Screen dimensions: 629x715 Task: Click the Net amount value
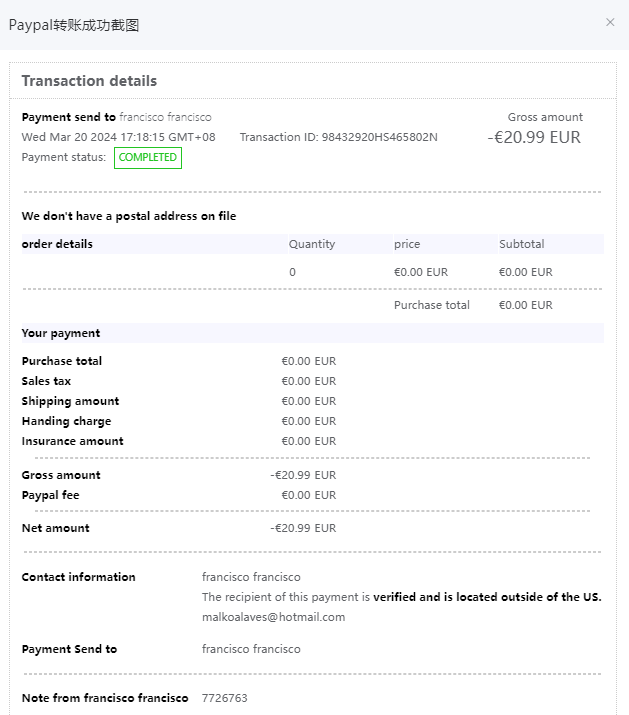pyautogui.click(x=303, y=528)
